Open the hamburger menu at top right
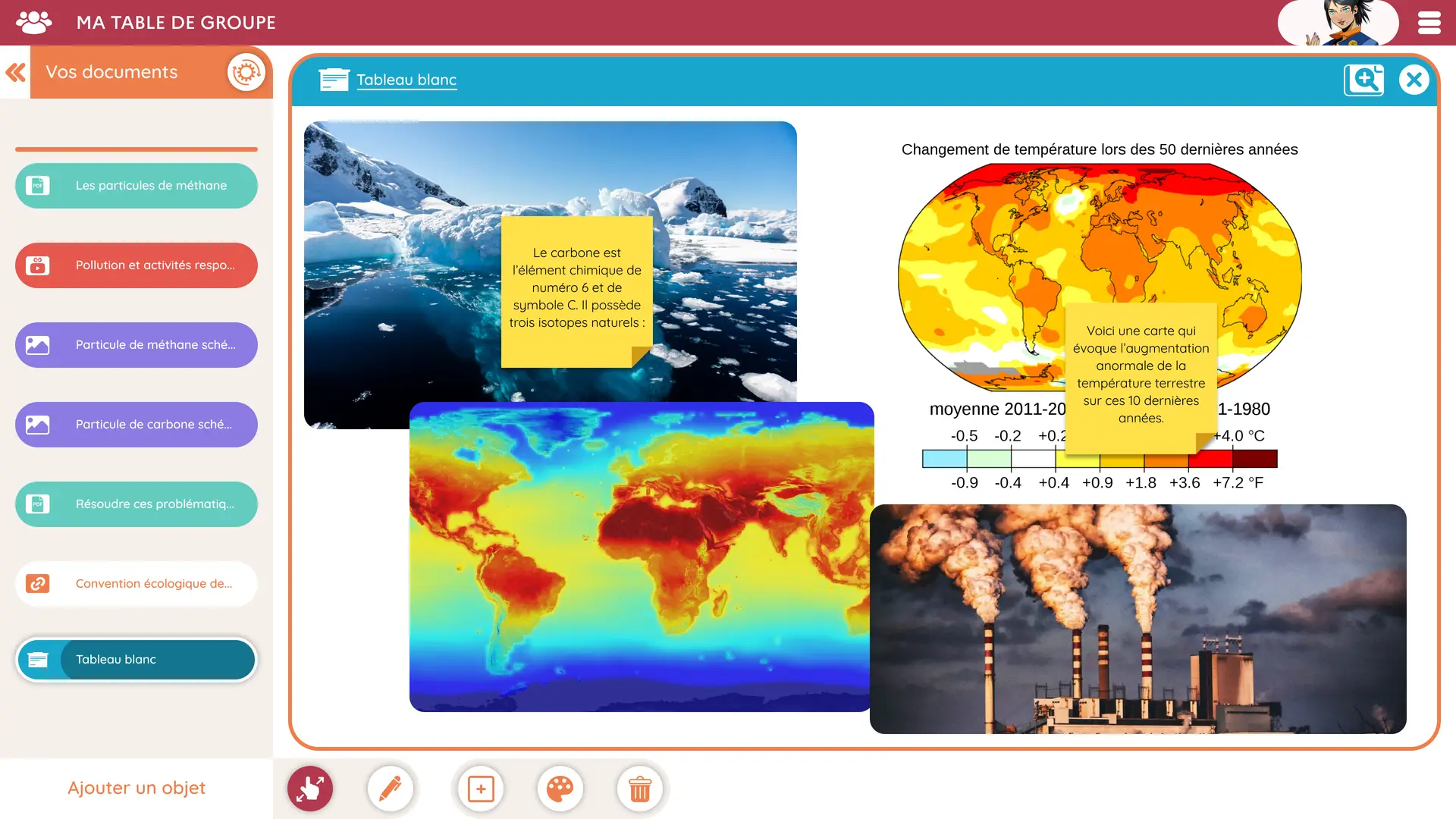Screen dimensions: 1456x819 [1429, 22]
